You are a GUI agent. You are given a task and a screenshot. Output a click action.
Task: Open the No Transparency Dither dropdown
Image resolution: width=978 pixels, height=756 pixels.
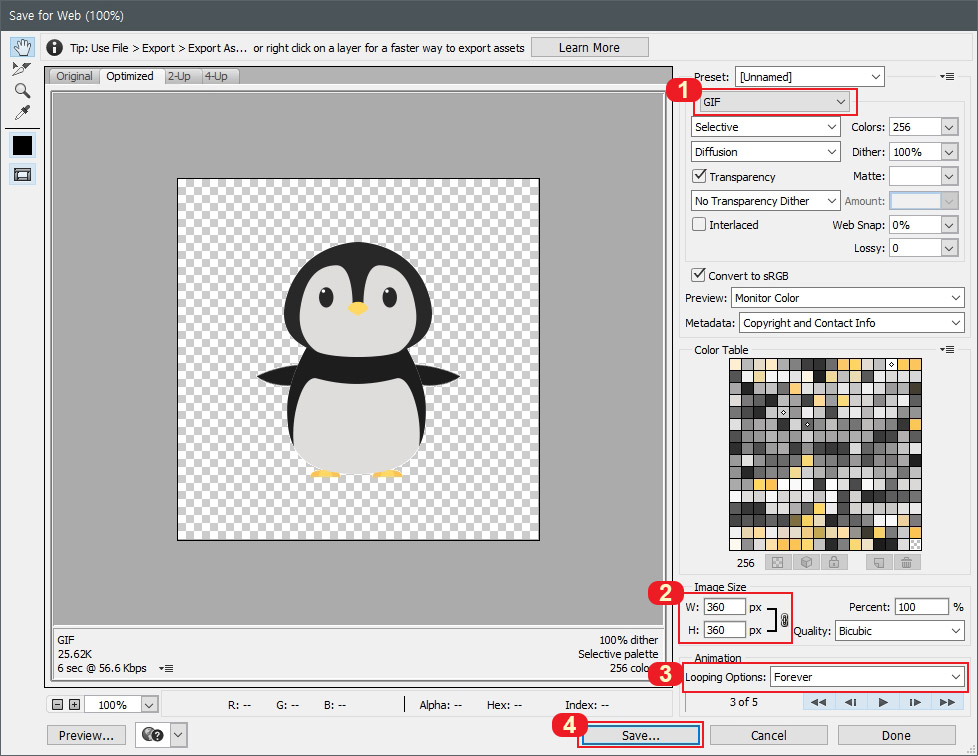click(765, 201)
